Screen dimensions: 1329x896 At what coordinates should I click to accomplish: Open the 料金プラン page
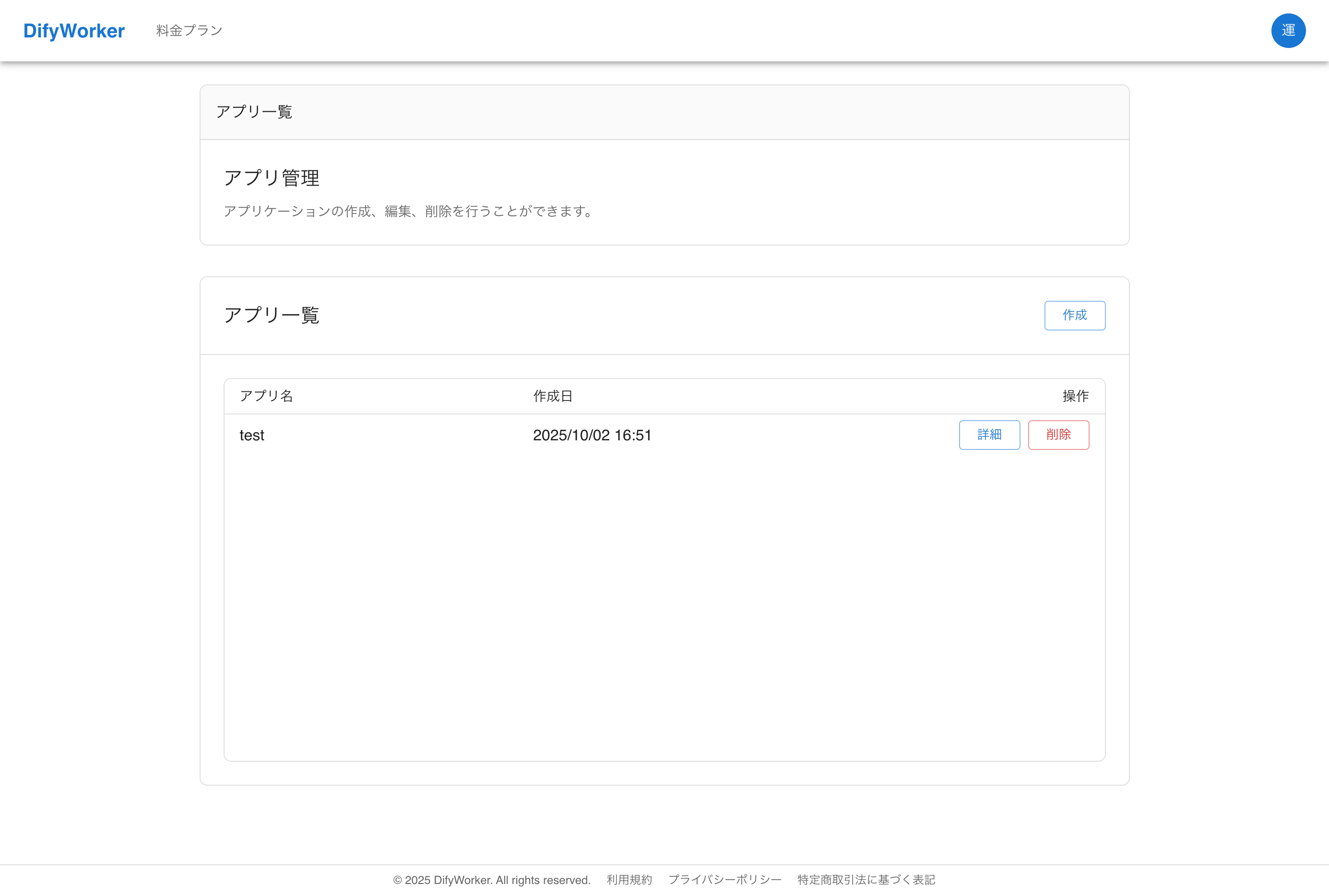coord(188,30)
